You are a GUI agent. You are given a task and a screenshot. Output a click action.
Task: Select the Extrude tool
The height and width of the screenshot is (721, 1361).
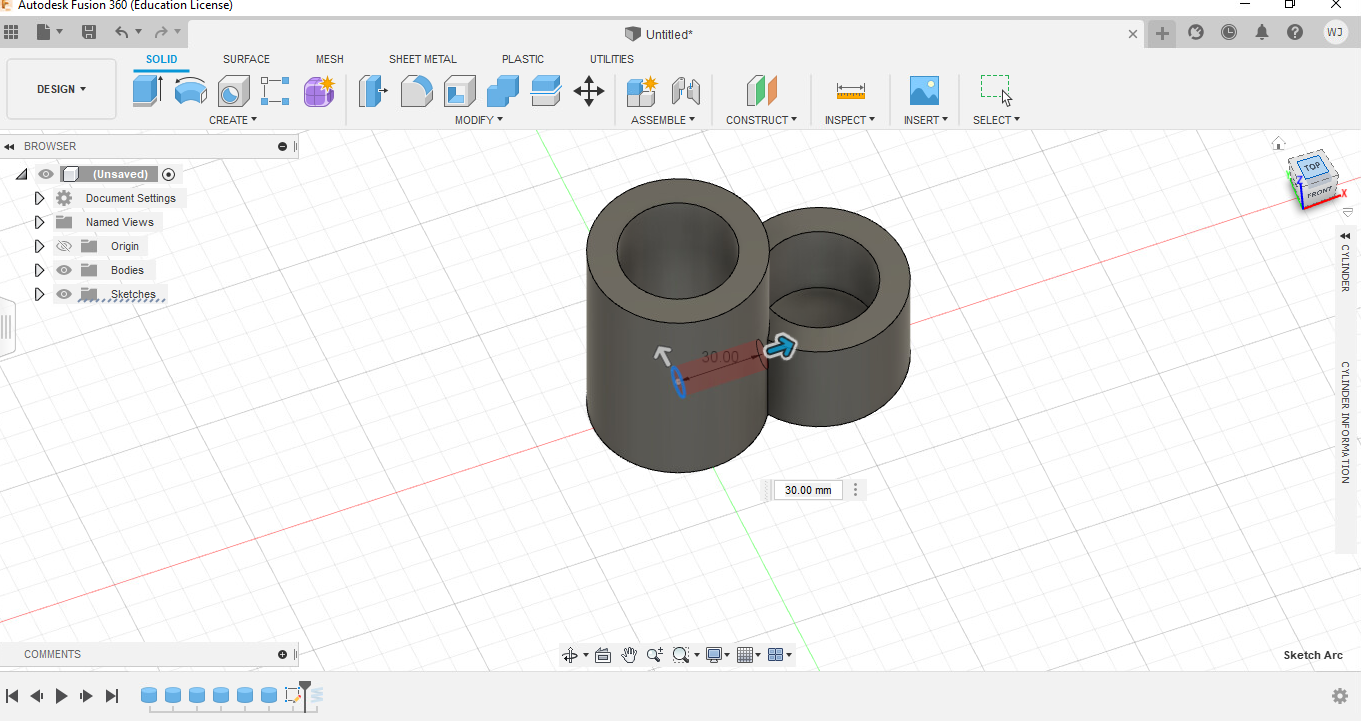(x=145, y=91)
